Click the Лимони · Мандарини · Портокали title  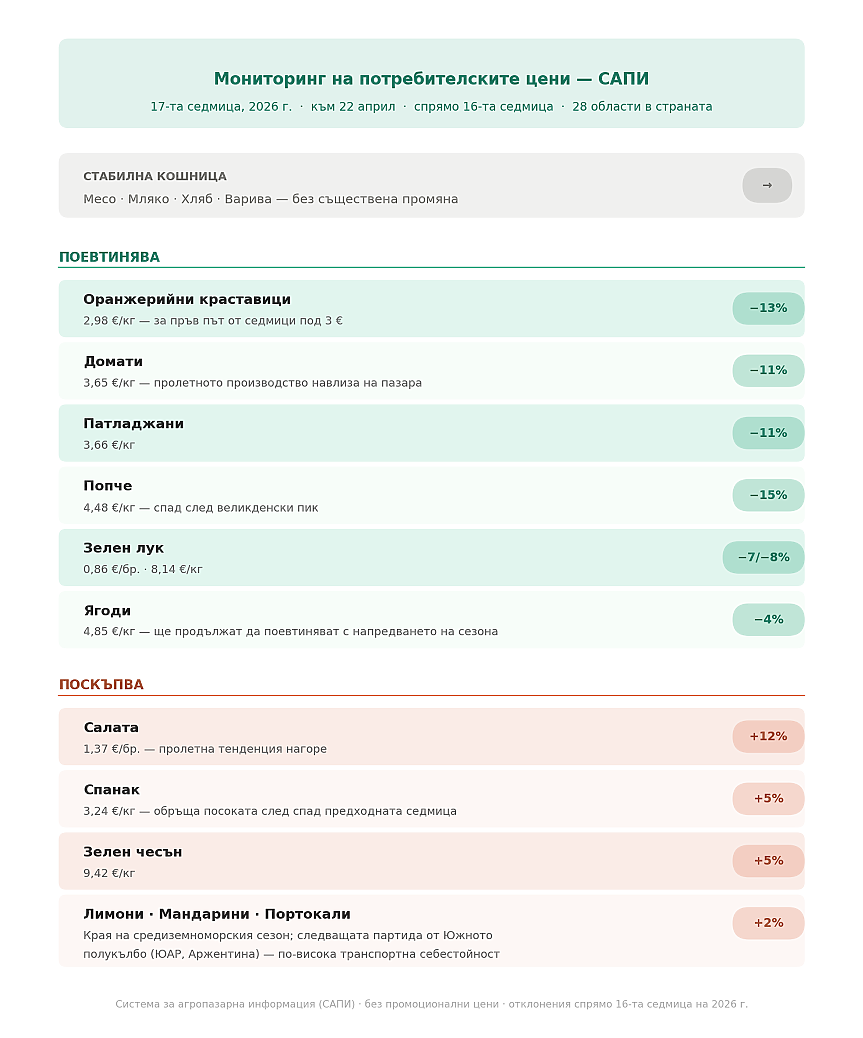217,914
